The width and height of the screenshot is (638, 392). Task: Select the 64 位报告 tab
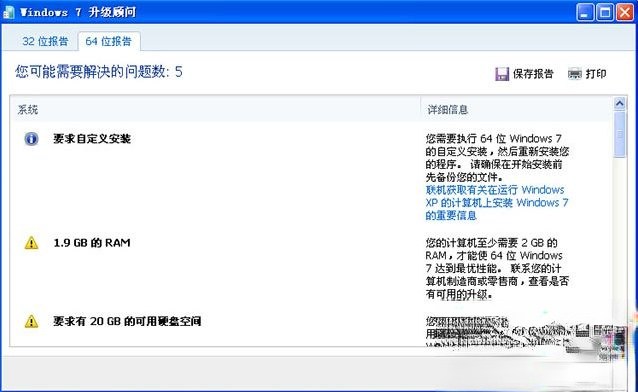(109, 41)
